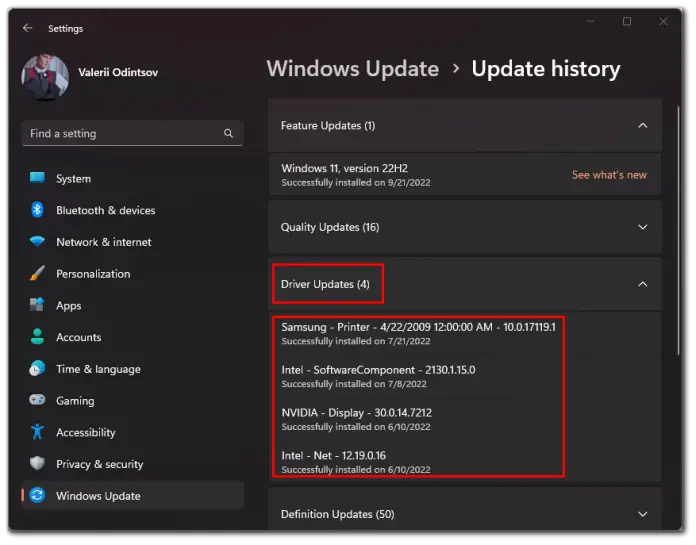Navigate to Windows Update breadcrumb
This screenshot has height=545, width=696.
(x=352, y=69)
